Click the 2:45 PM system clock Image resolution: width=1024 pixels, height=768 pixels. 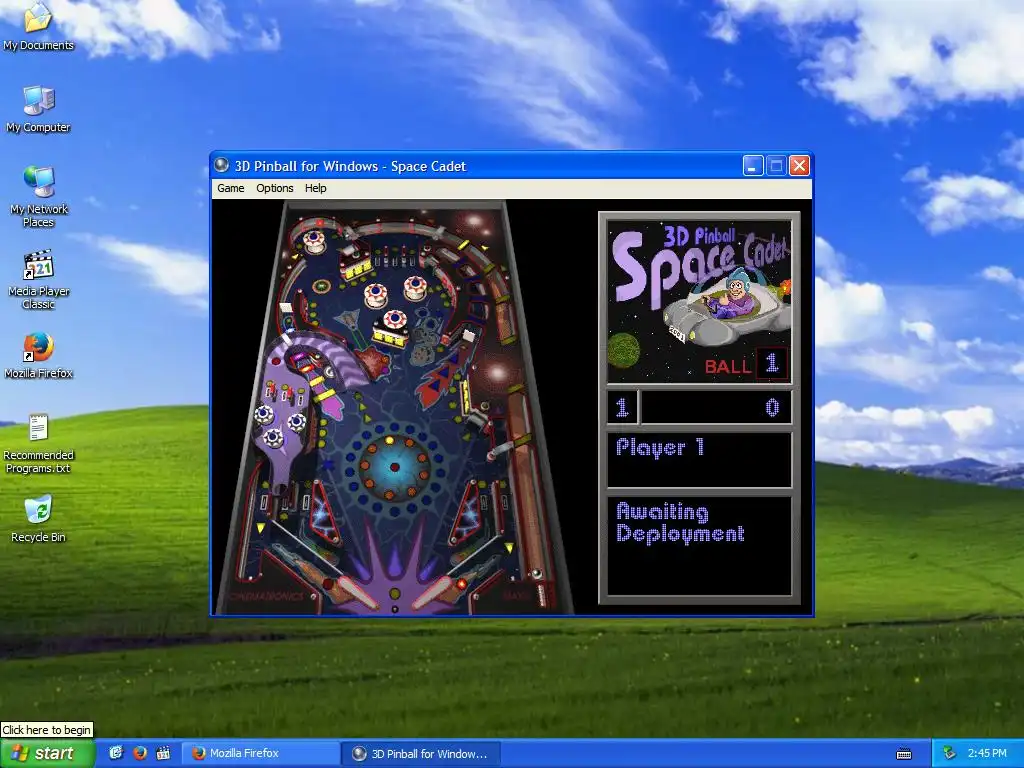987,753
